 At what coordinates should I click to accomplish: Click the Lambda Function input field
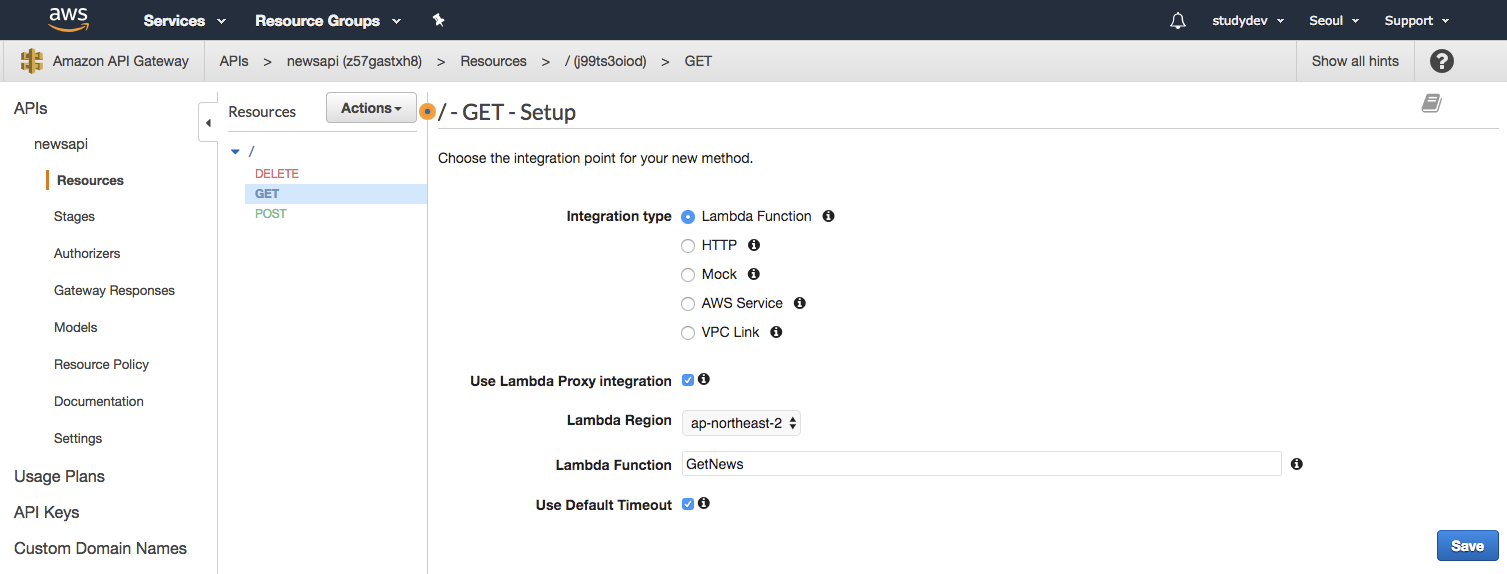(981, 464)
